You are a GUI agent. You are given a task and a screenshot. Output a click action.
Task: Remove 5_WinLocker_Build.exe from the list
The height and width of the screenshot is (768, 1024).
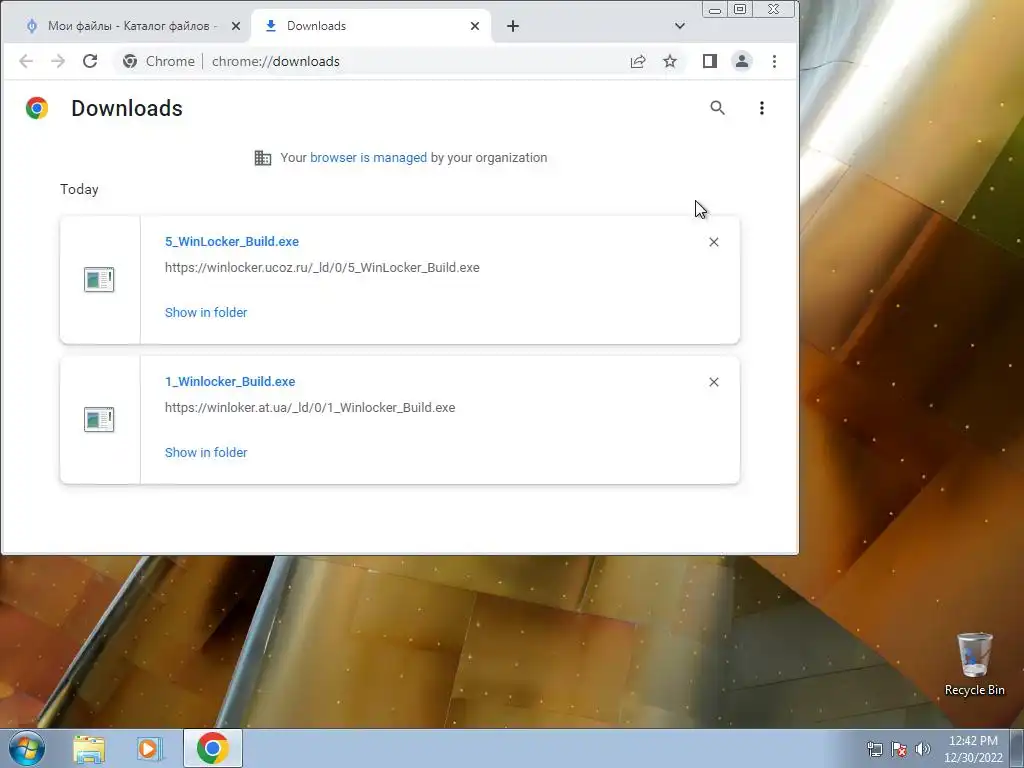[x=714, y=242]
